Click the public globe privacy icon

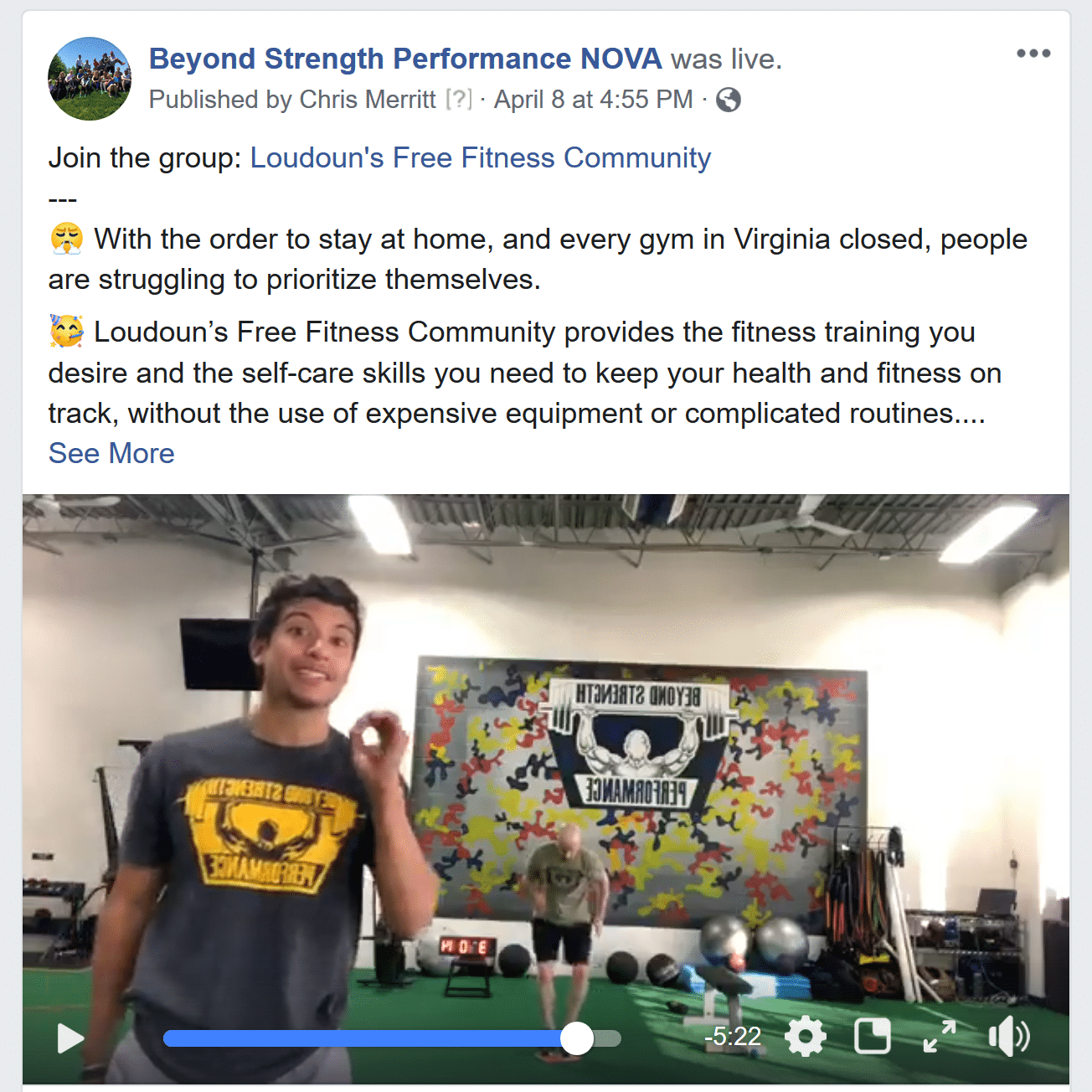tap(729, 100)
